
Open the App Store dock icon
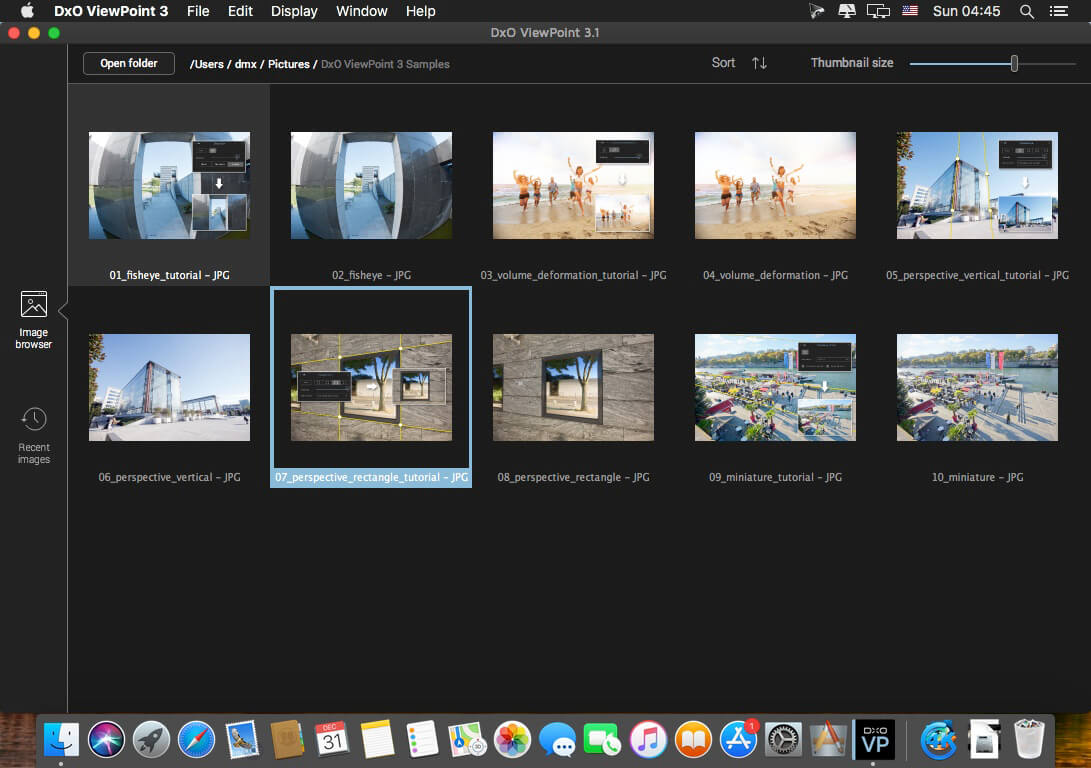pyautogui.click(x=739, y=740)
